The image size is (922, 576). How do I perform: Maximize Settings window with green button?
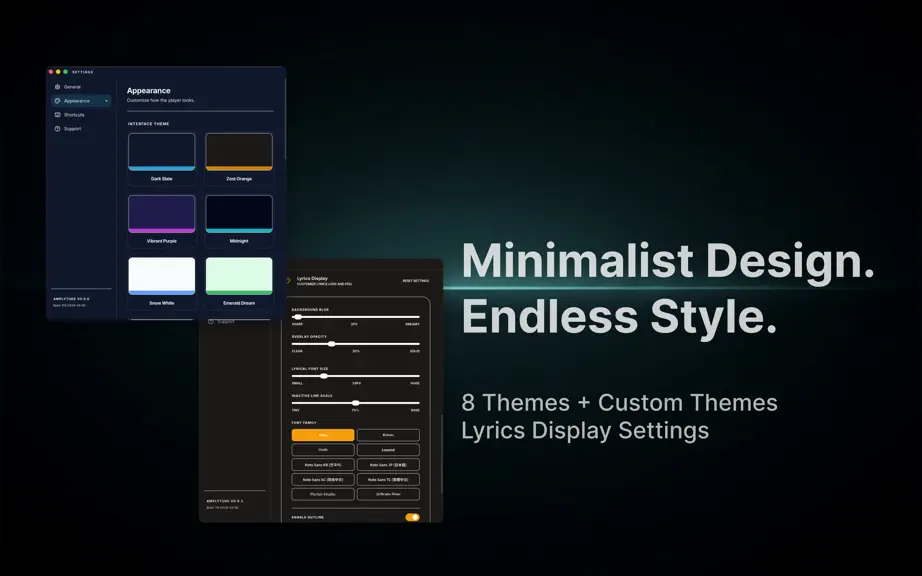pyautogui.click(x=65, y=72)
